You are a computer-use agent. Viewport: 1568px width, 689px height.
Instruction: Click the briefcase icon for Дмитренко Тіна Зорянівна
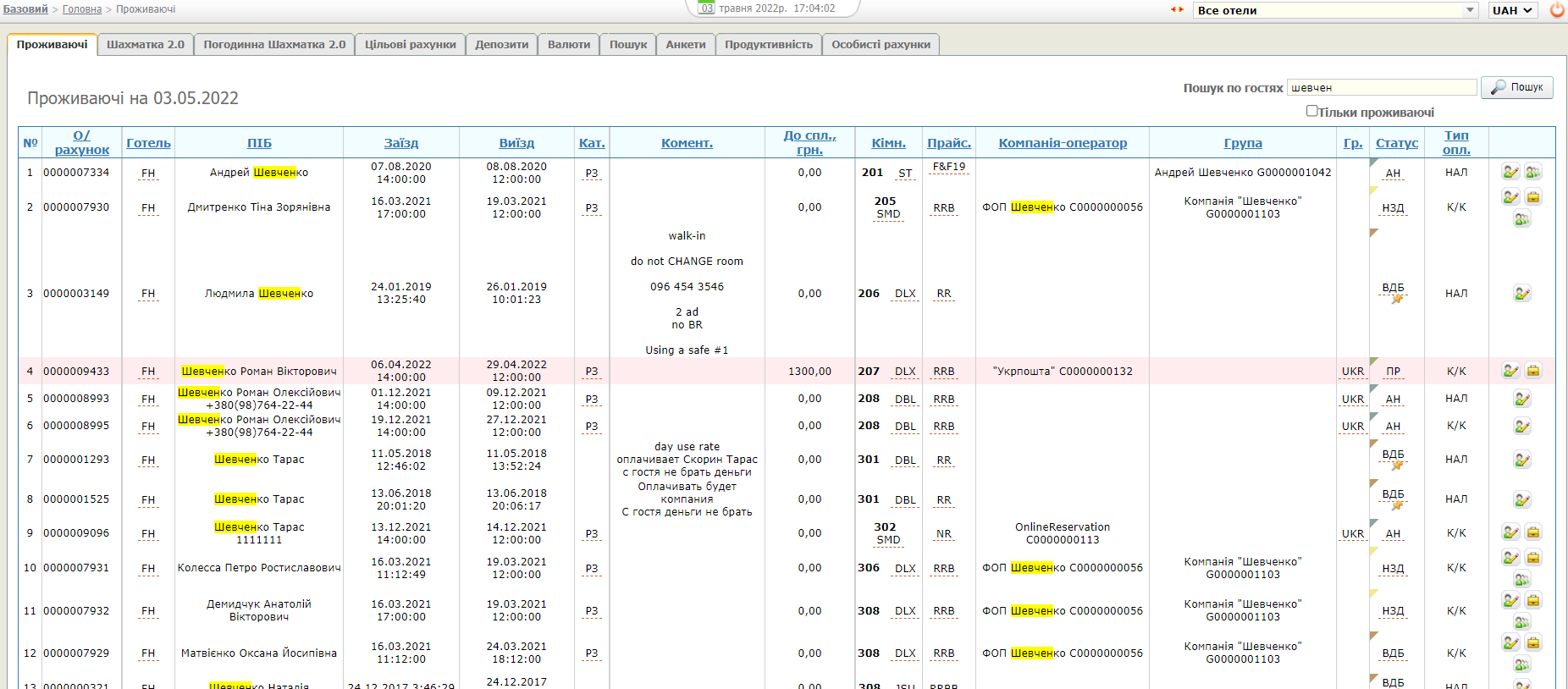click(x=1532, y=197)
